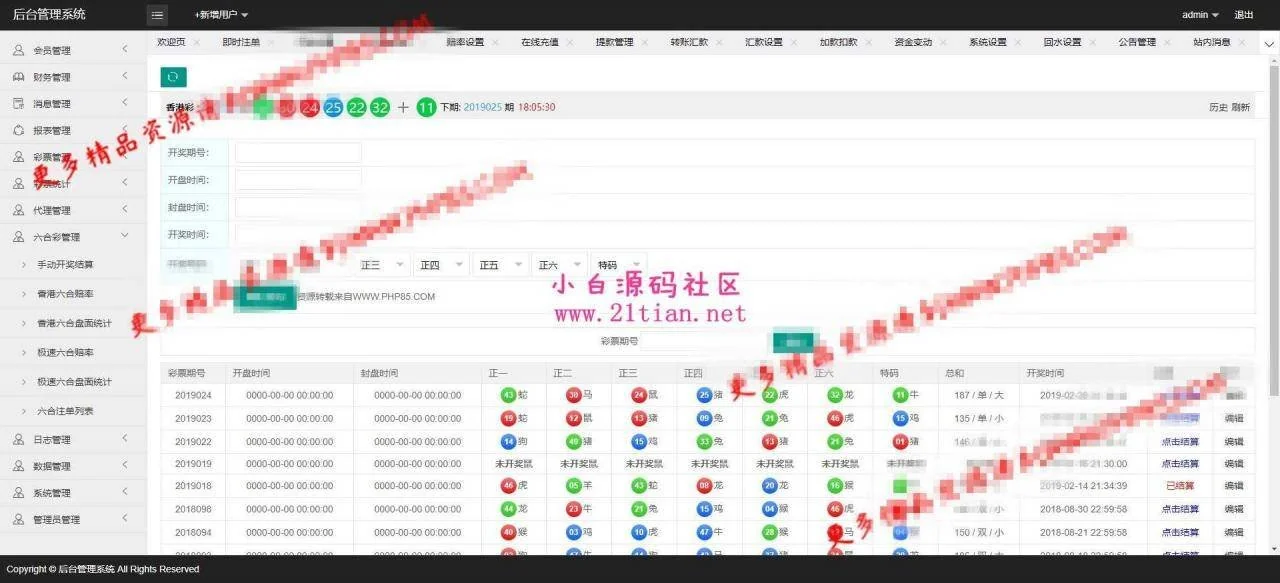Select 香港六合赔率 in the sidebar
Image resolution: width=1280 pixels, height=583 pixels.
click(66, 294)
